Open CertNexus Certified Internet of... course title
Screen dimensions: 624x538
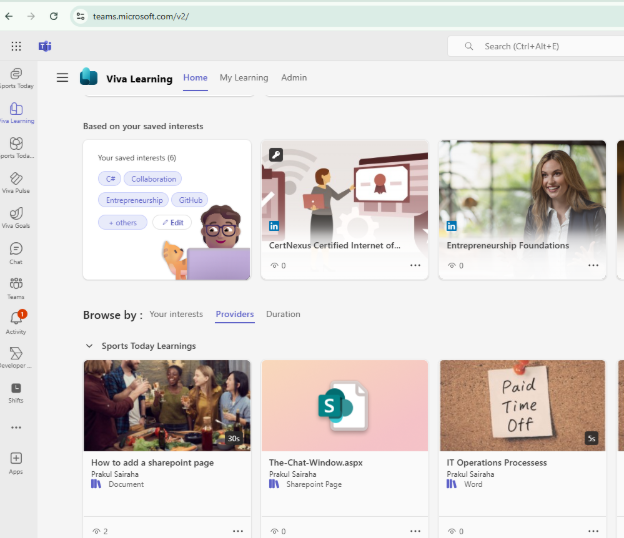click(x=335, y=246)
